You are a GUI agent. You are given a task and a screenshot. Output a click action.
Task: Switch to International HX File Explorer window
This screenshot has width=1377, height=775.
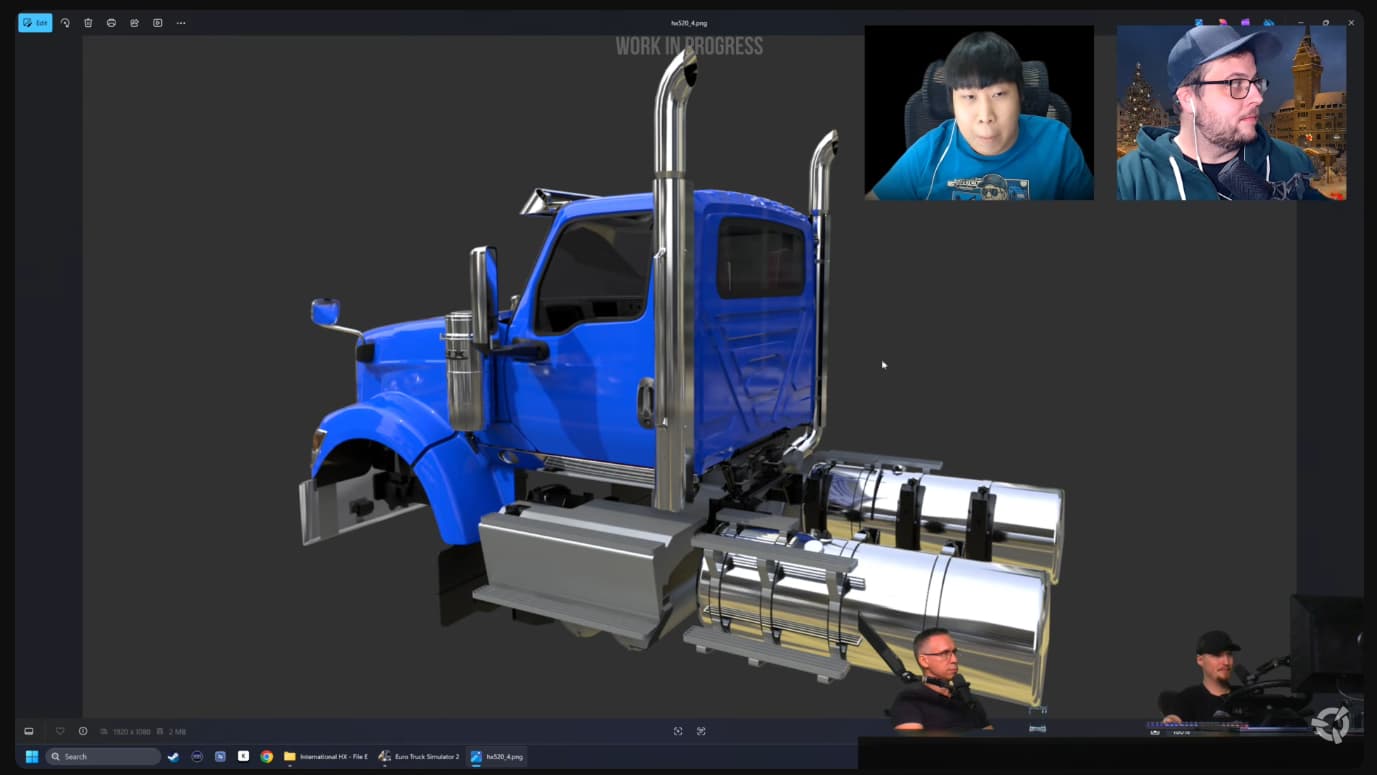[326, 757]
